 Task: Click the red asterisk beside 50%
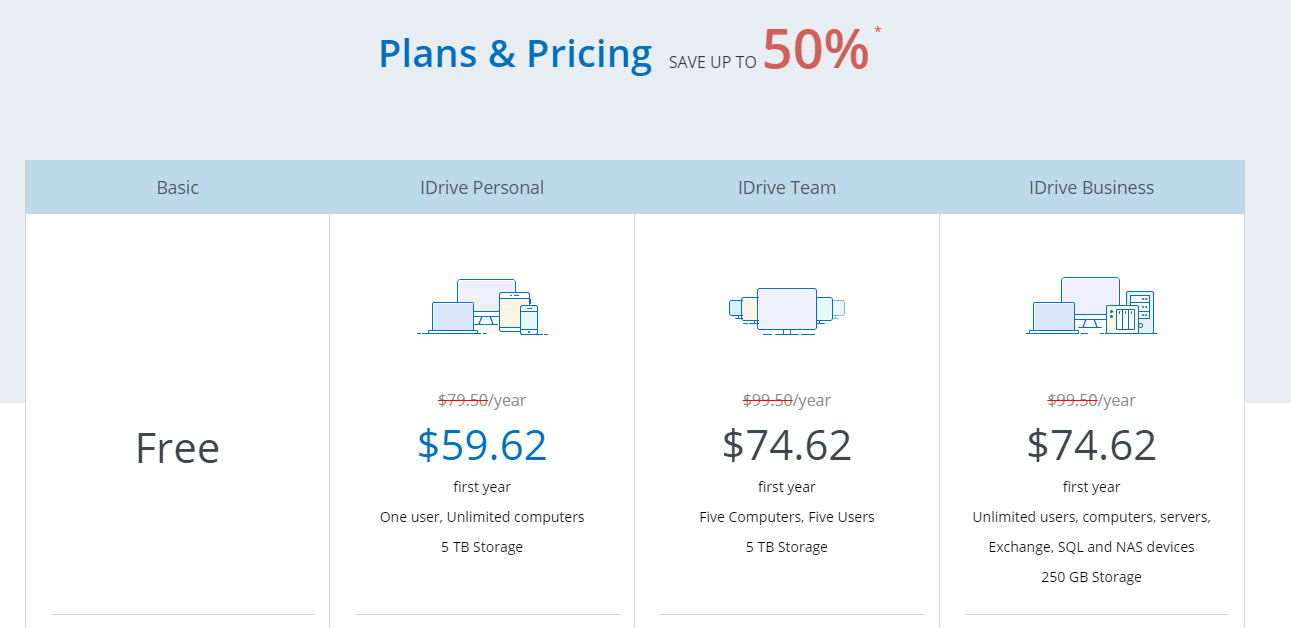coord(878,29)
